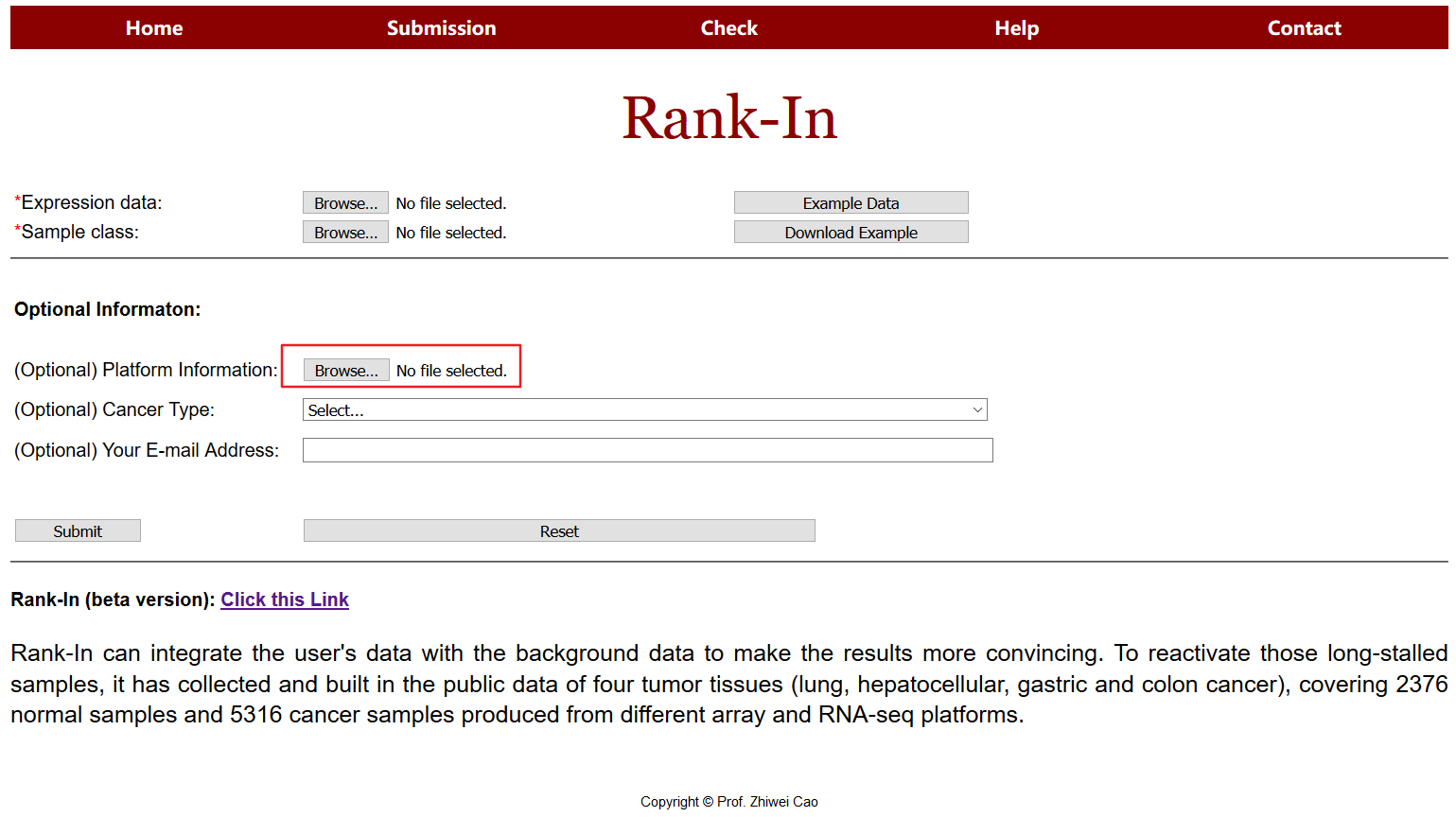Image resolution: width=1456 pixels, height=817 pixels.
Task: Click the Rank-In description paragraph
Action: pos(728,684)
